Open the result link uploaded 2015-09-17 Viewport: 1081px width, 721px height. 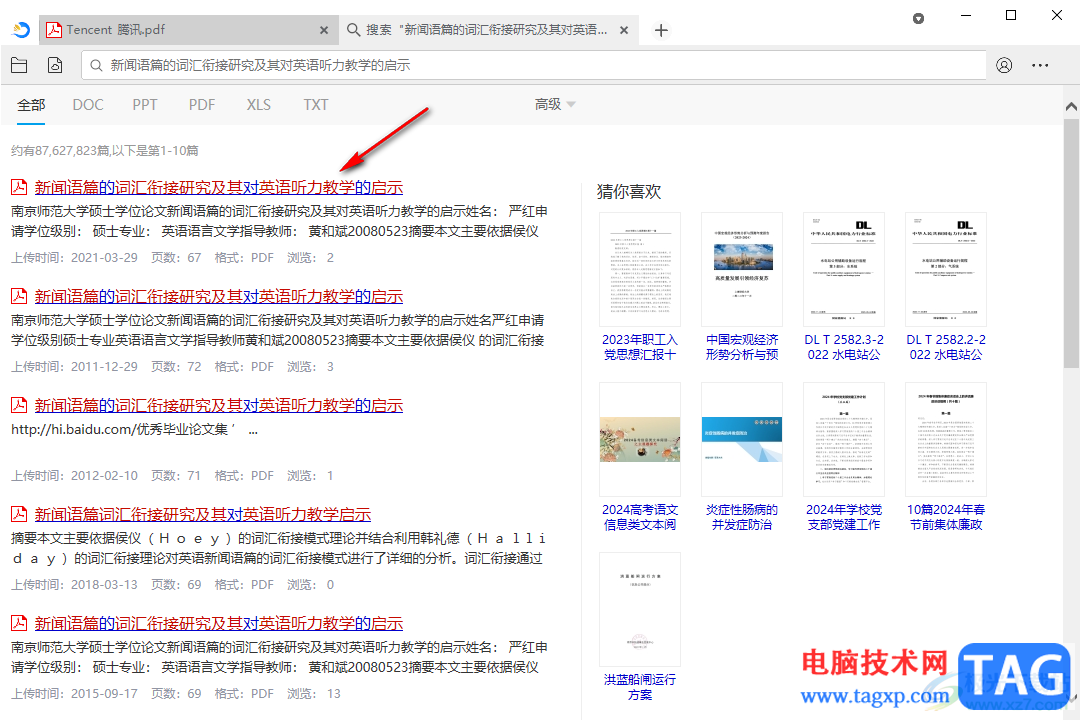219,623
